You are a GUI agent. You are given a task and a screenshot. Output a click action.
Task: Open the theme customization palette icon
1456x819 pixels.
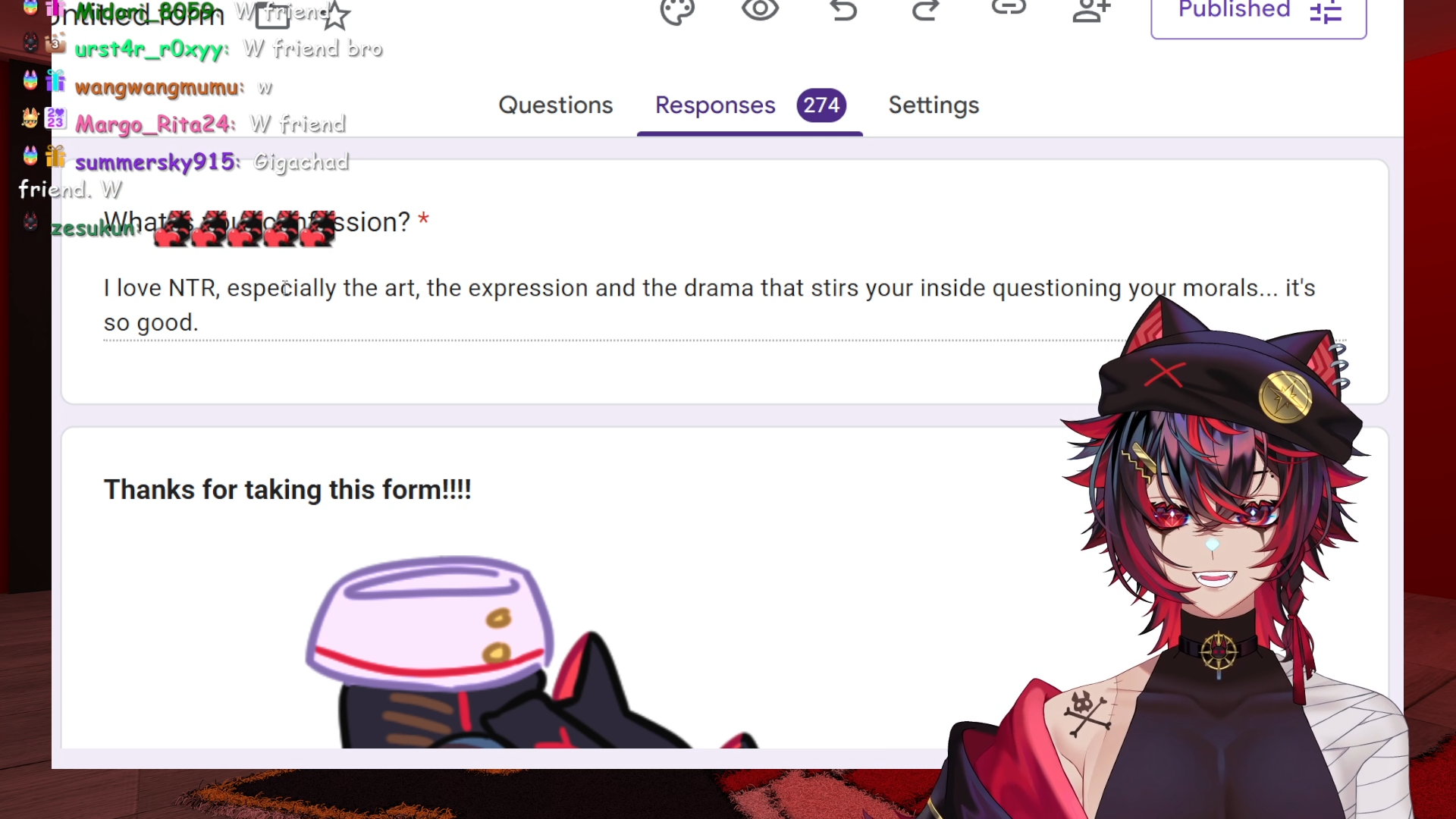pyautogui.click(x=677, y=11)
